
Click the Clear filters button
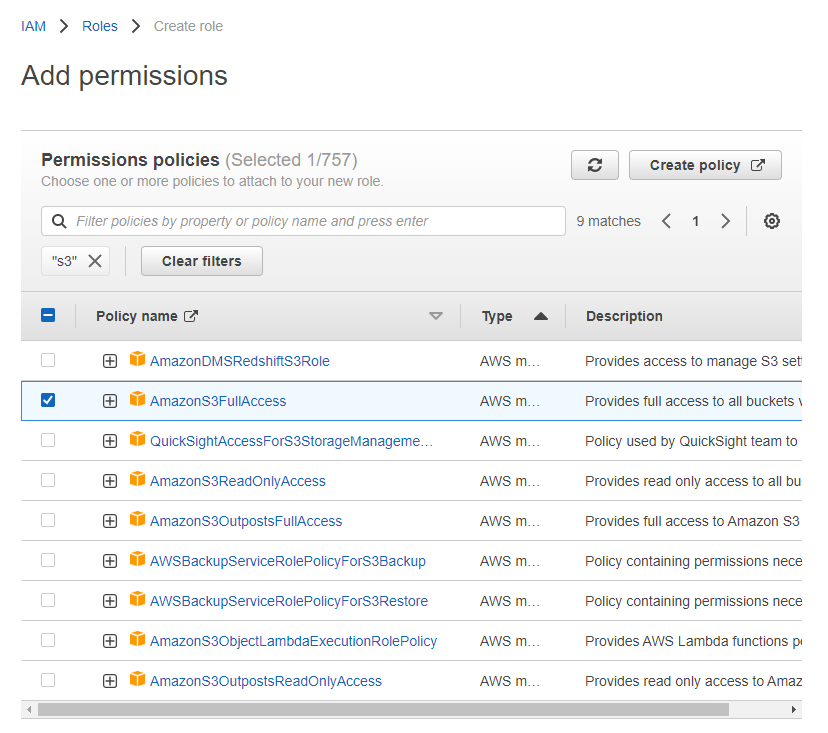click(202, 261)
